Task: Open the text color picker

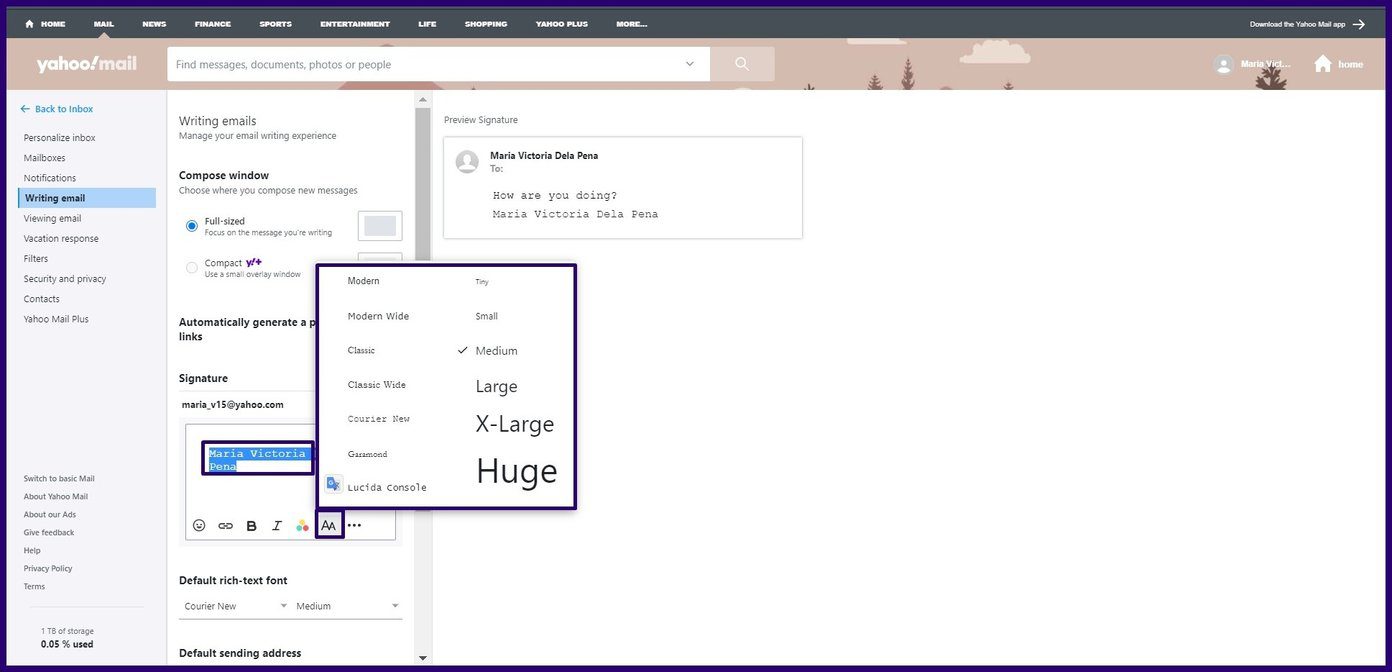Action: tap(302, 525)
